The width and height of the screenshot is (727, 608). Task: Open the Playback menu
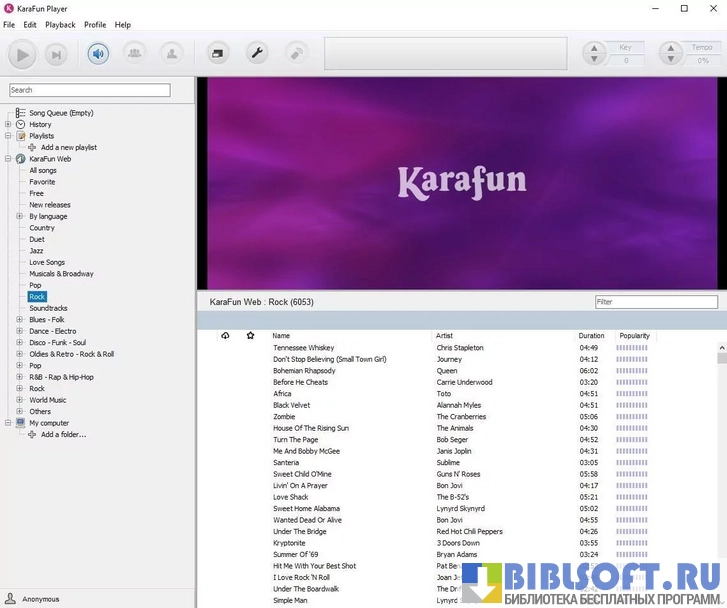[60, 25]
